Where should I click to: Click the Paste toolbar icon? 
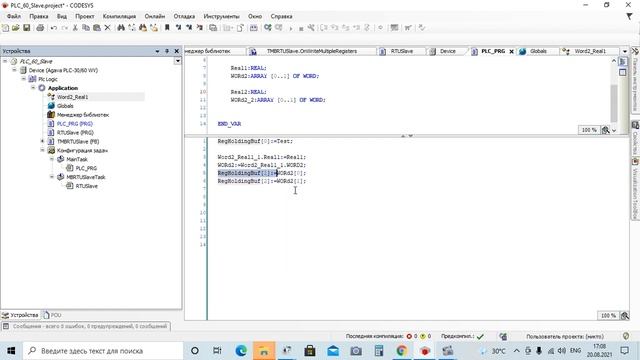tap(97, 28)
